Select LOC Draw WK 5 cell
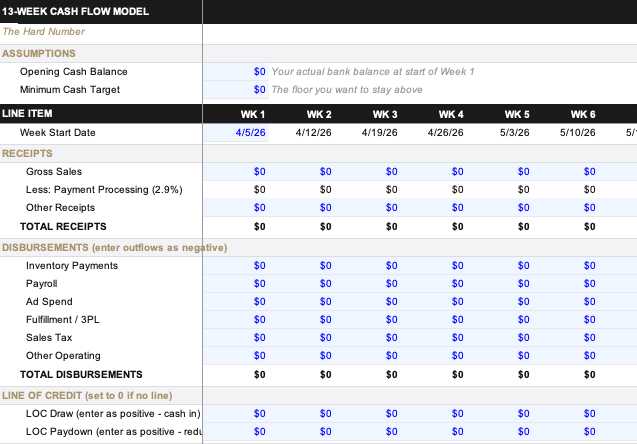The width and height of the screenshot is (637, 444). tap(500, 414)
